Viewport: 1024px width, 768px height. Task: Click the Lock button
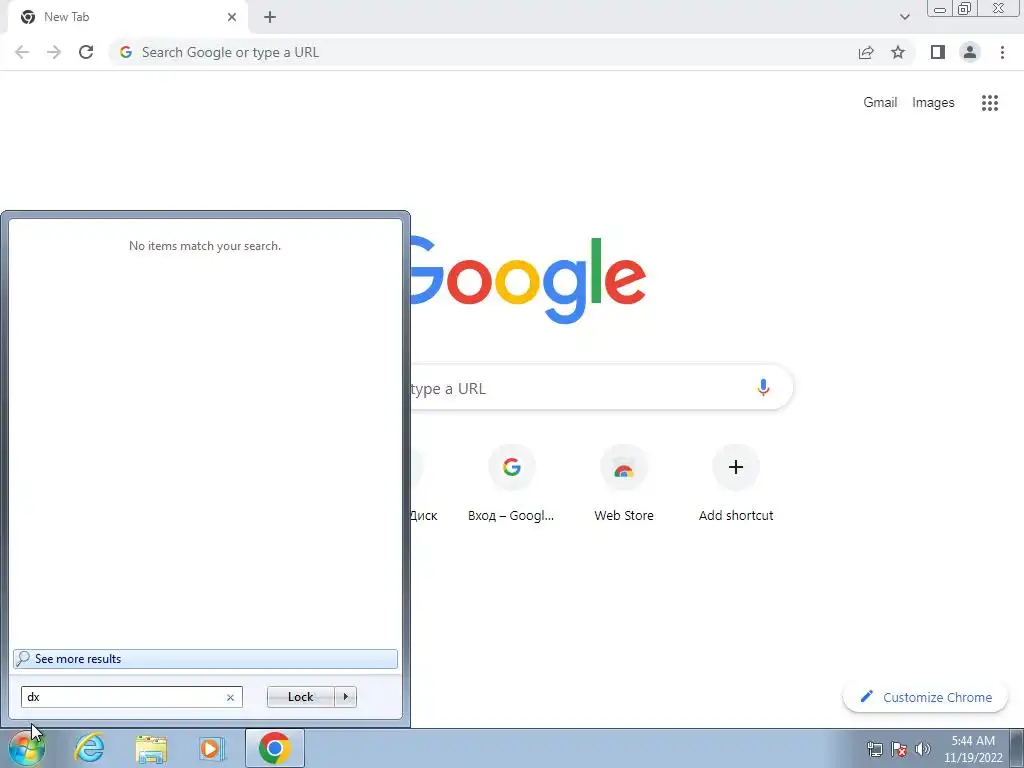300,697
